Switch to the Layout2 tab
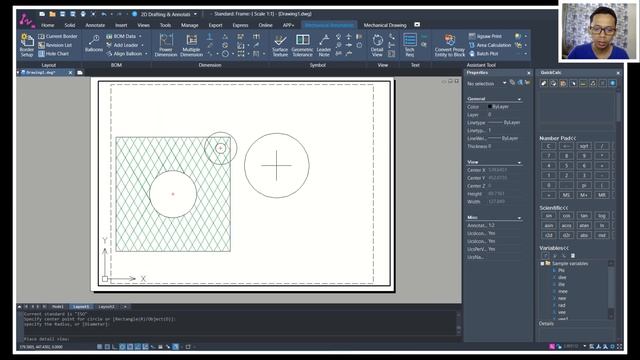Image resolution: width=640 pixels, height=360 pixels. click(106, 307)
